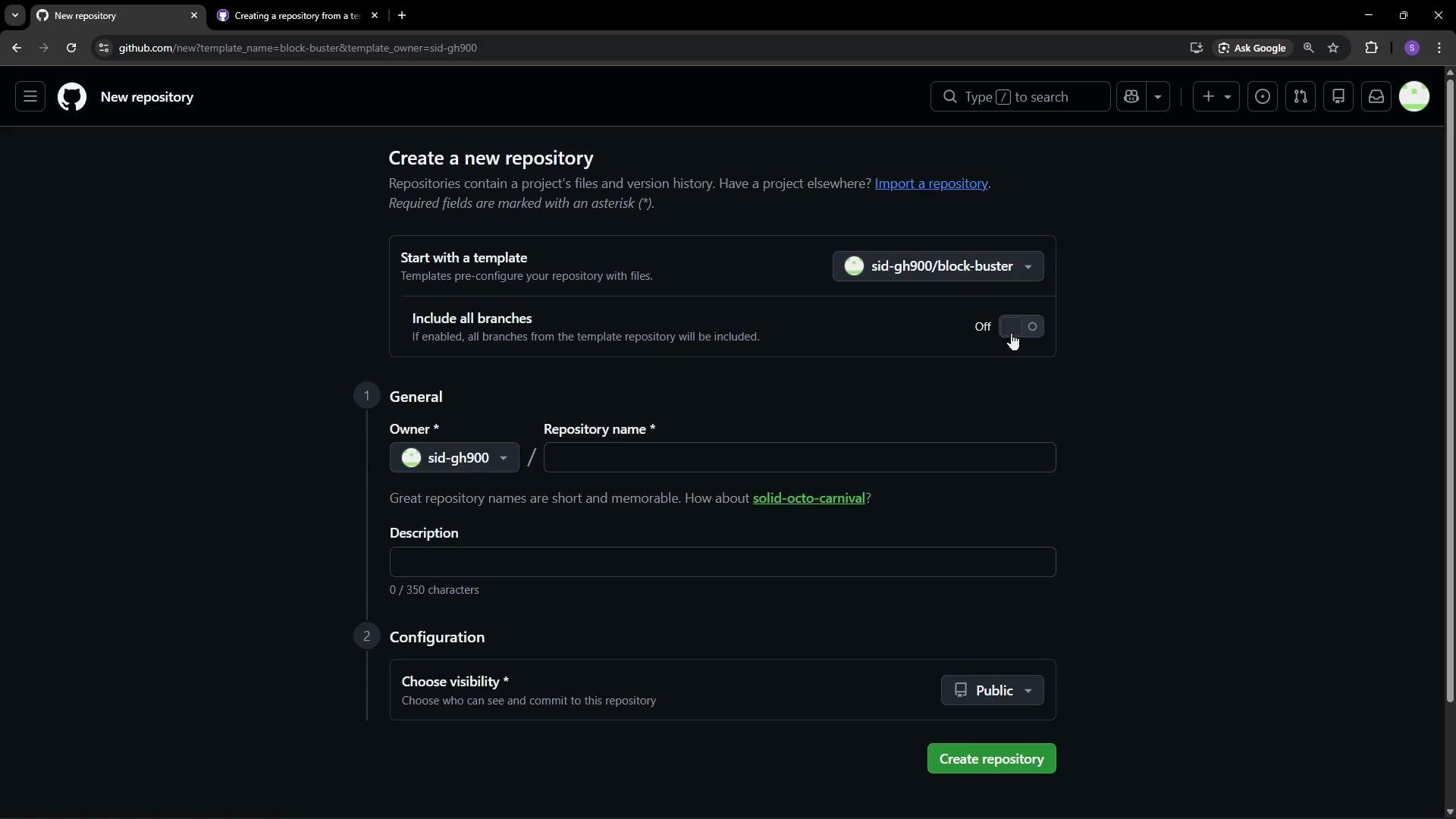Go to GitHub homepage via Octocat logo

pos(72,97)
